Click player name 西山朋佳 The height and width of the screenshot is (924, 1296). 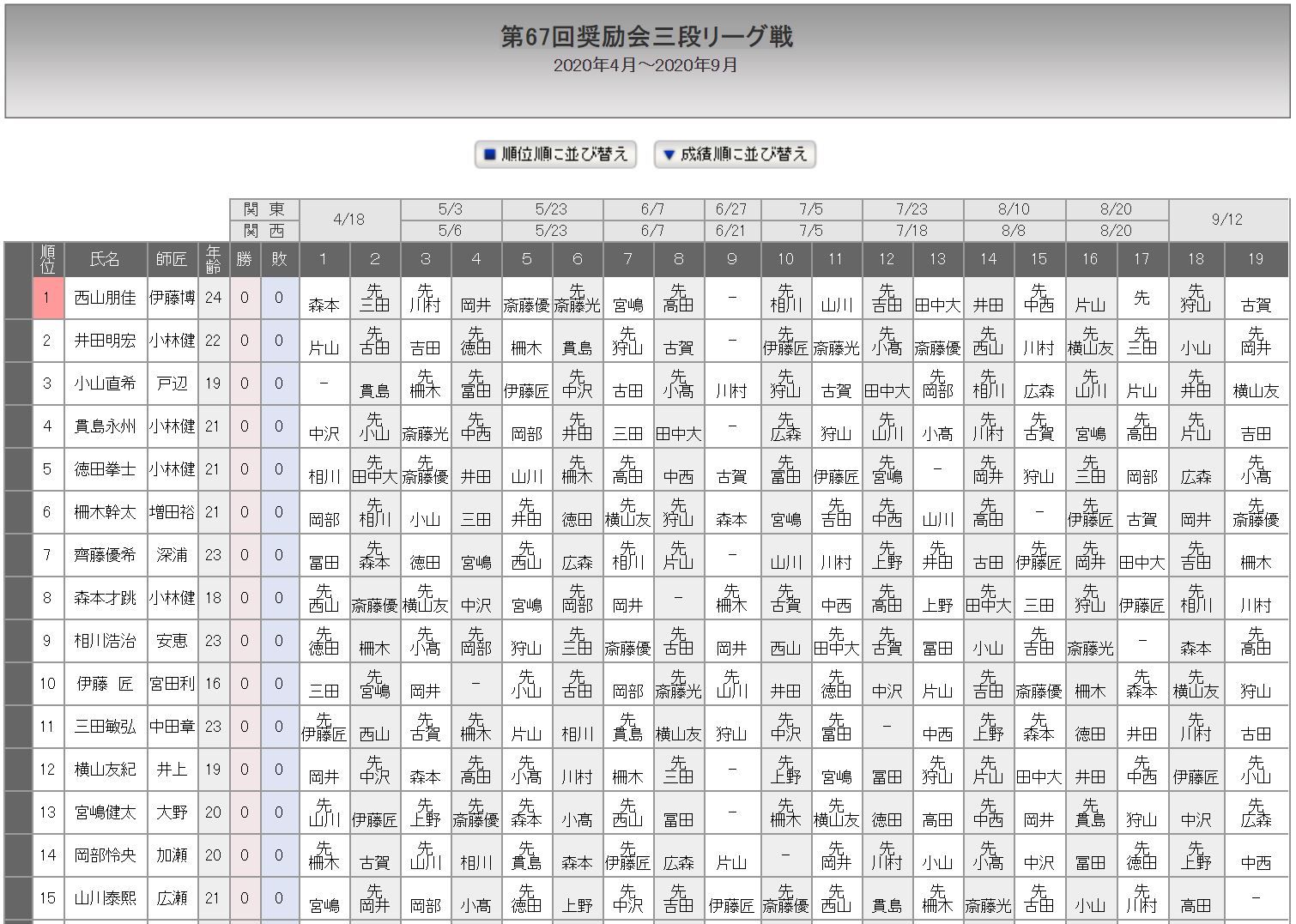click(x=105, y=298)
